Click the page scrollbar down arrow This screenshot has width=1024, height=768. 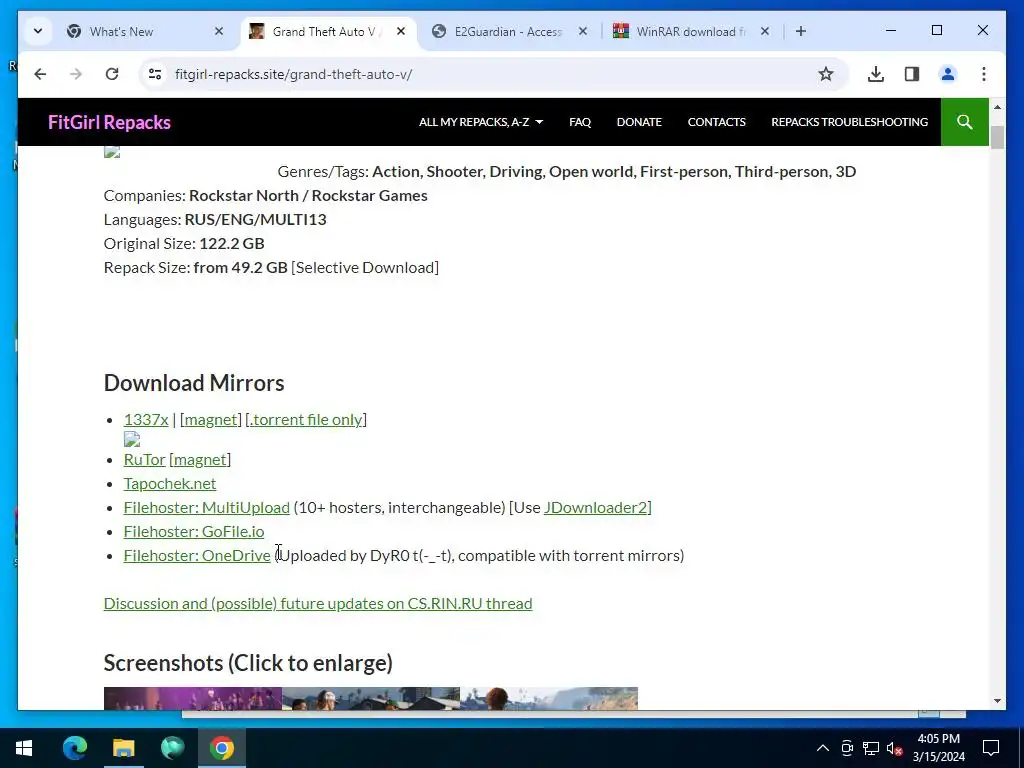[997, 701]
